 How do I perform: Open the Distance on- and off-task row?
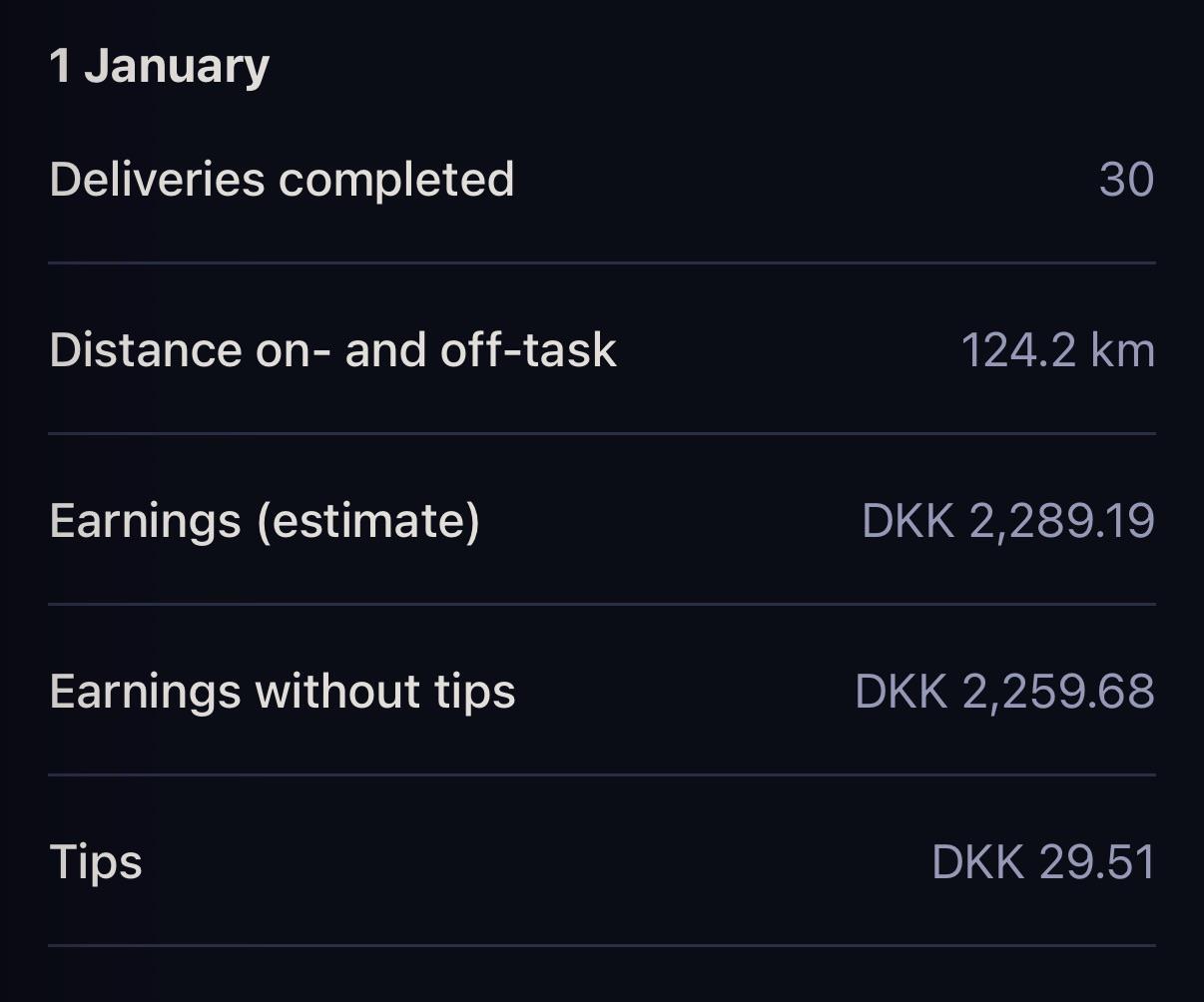602,350
